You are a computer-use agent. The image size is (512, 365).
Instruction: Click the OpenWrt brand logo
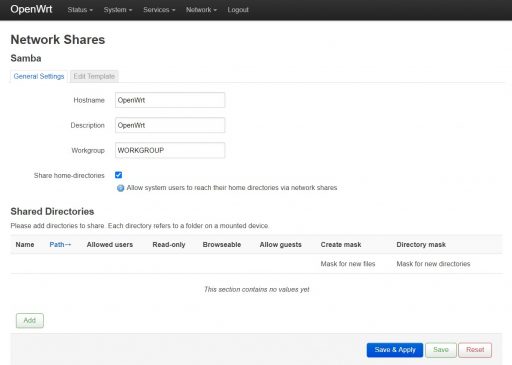point(31,9)
